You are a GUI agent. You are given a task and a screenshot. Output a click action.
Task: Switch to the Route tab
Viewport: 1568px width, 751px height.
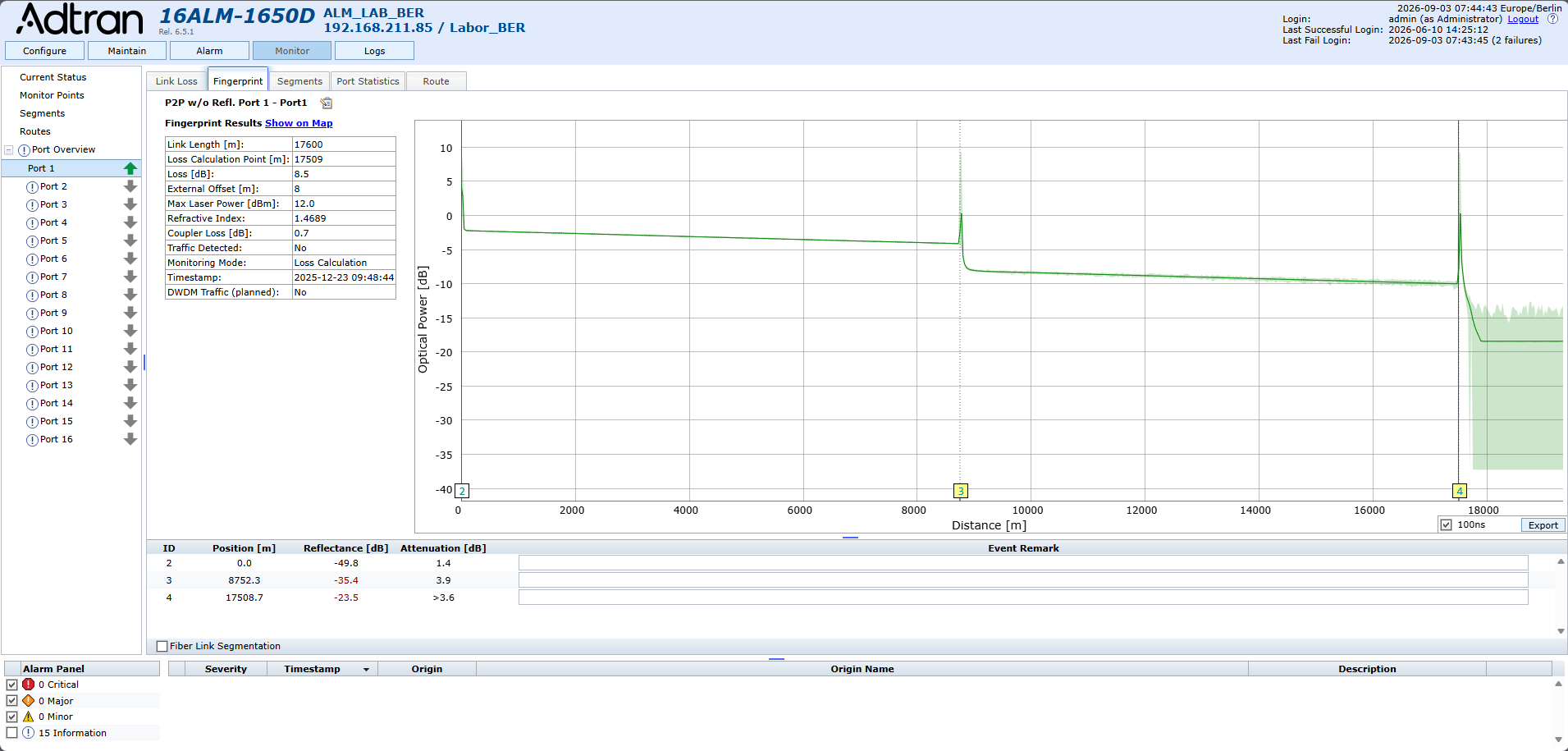coord(437,81)
